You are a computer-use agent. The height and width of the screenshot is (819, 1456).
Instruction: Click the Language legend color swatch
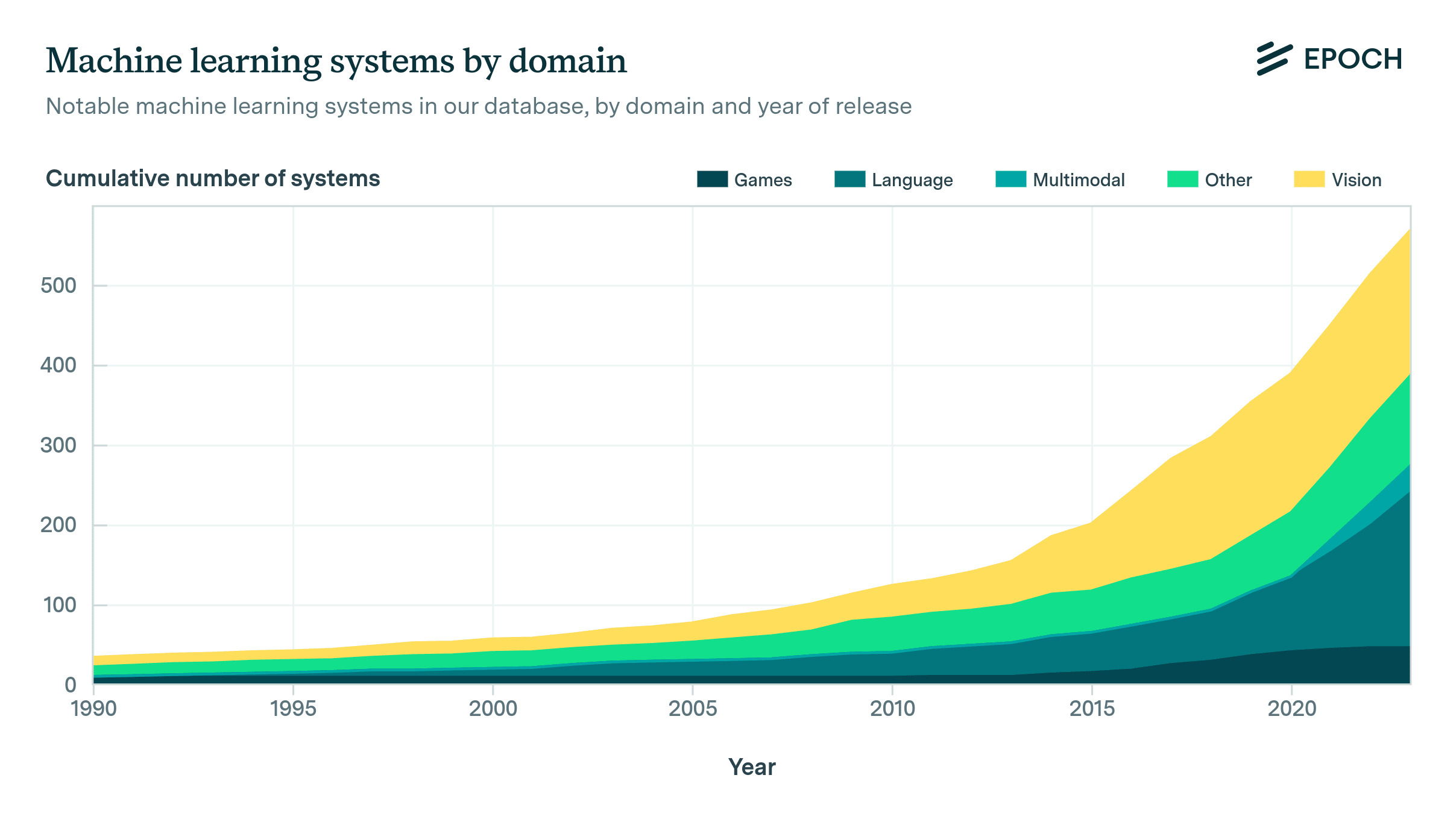(849, 180)
